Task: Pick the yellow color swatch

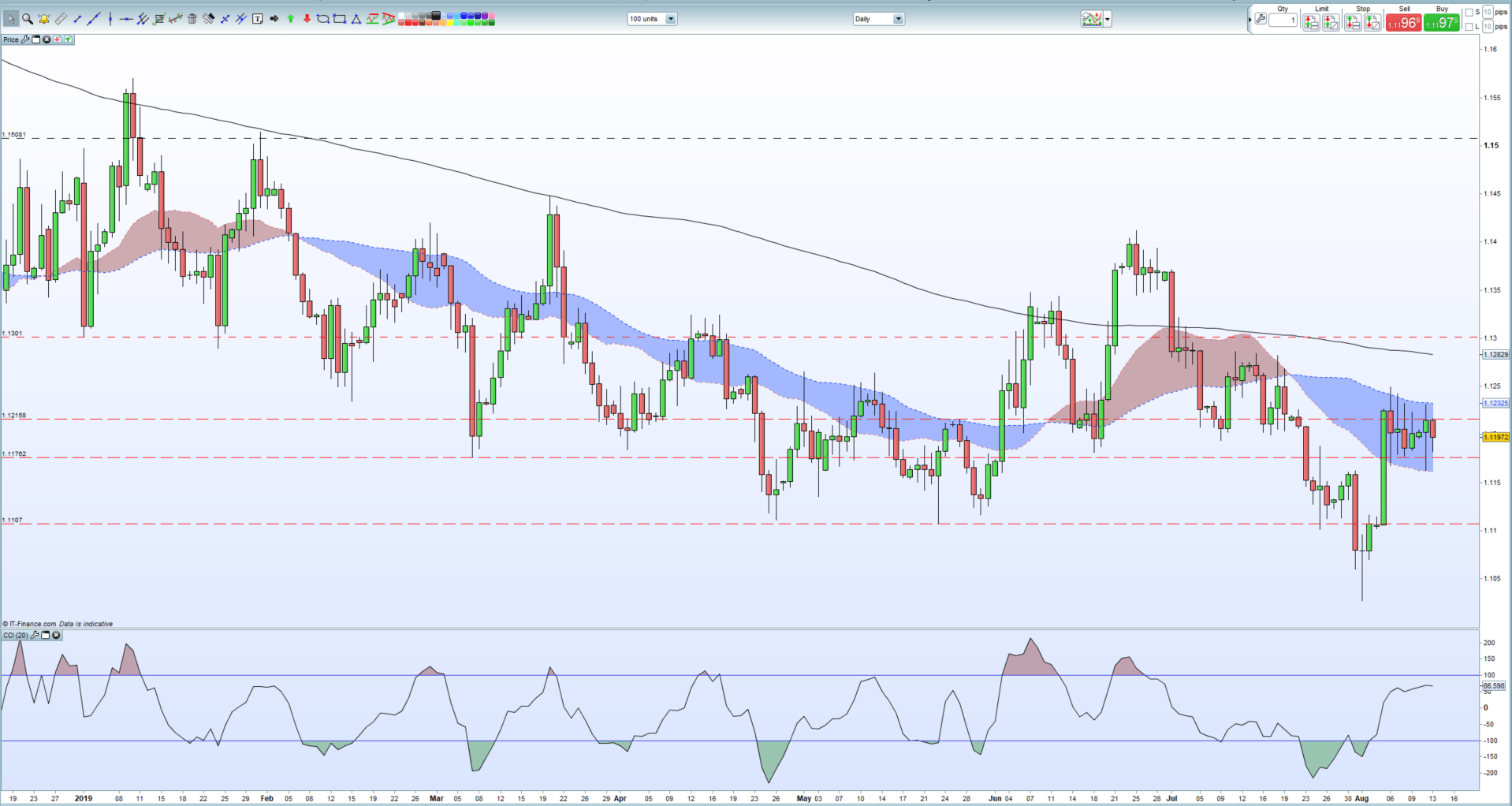Action: pos(449,22)
